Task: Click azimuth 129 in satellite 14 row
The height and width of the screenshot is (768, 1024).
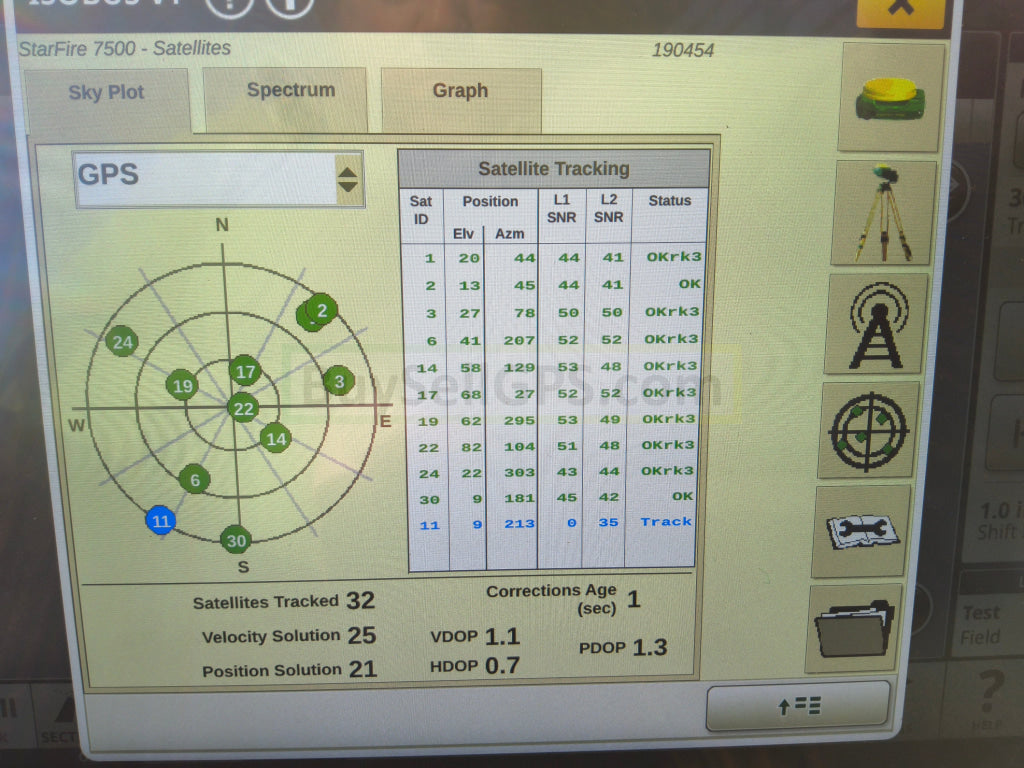Action: pos(519,368)
